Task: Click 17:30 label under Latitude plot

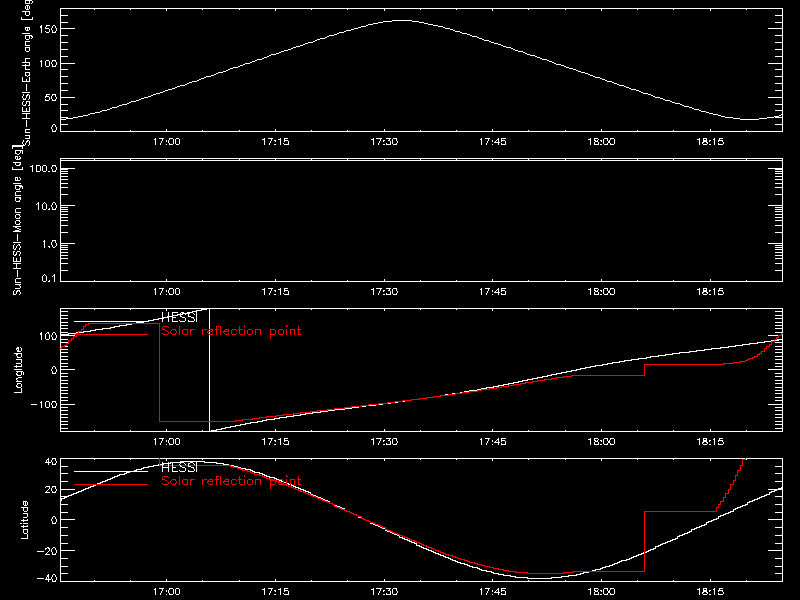Action: coord(384,592)
